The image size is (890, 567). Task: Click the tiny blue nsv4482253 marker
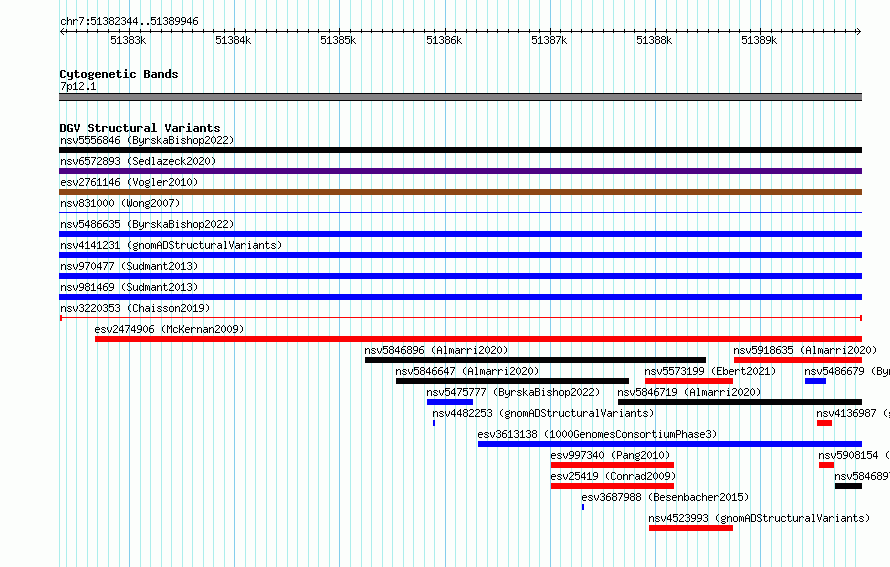434,423
